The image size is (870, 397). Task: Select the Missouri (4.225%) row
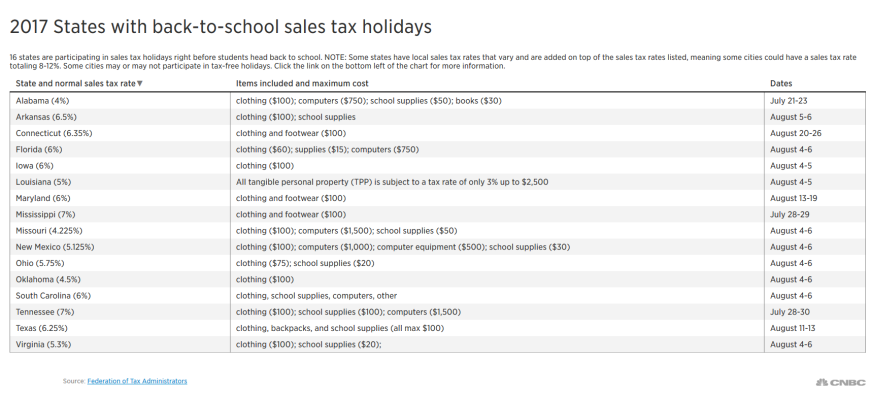437,231
